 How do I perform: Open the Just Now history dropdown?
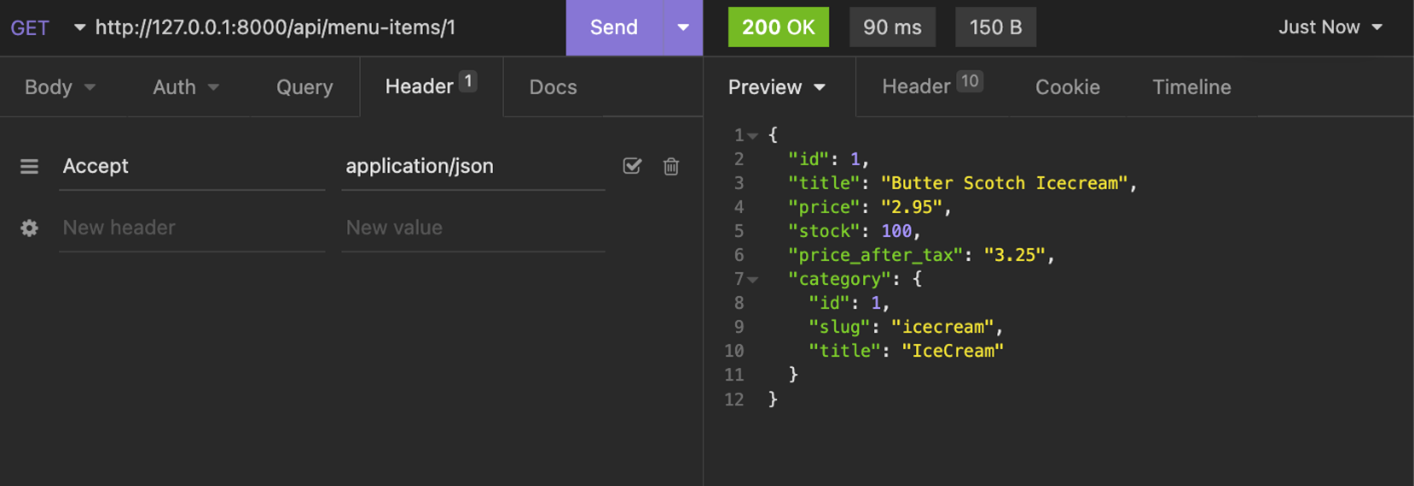point(1330,28)
